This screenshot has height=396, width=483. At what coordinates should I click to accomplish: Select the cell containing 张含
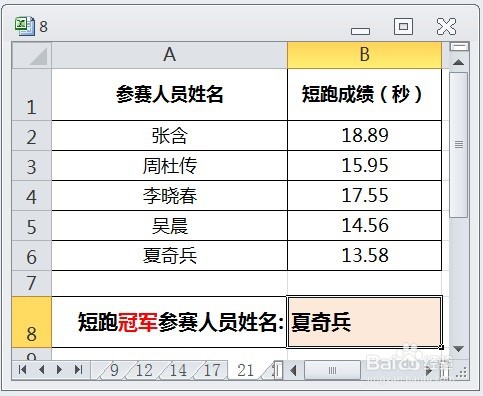click(x=169, y=136)
